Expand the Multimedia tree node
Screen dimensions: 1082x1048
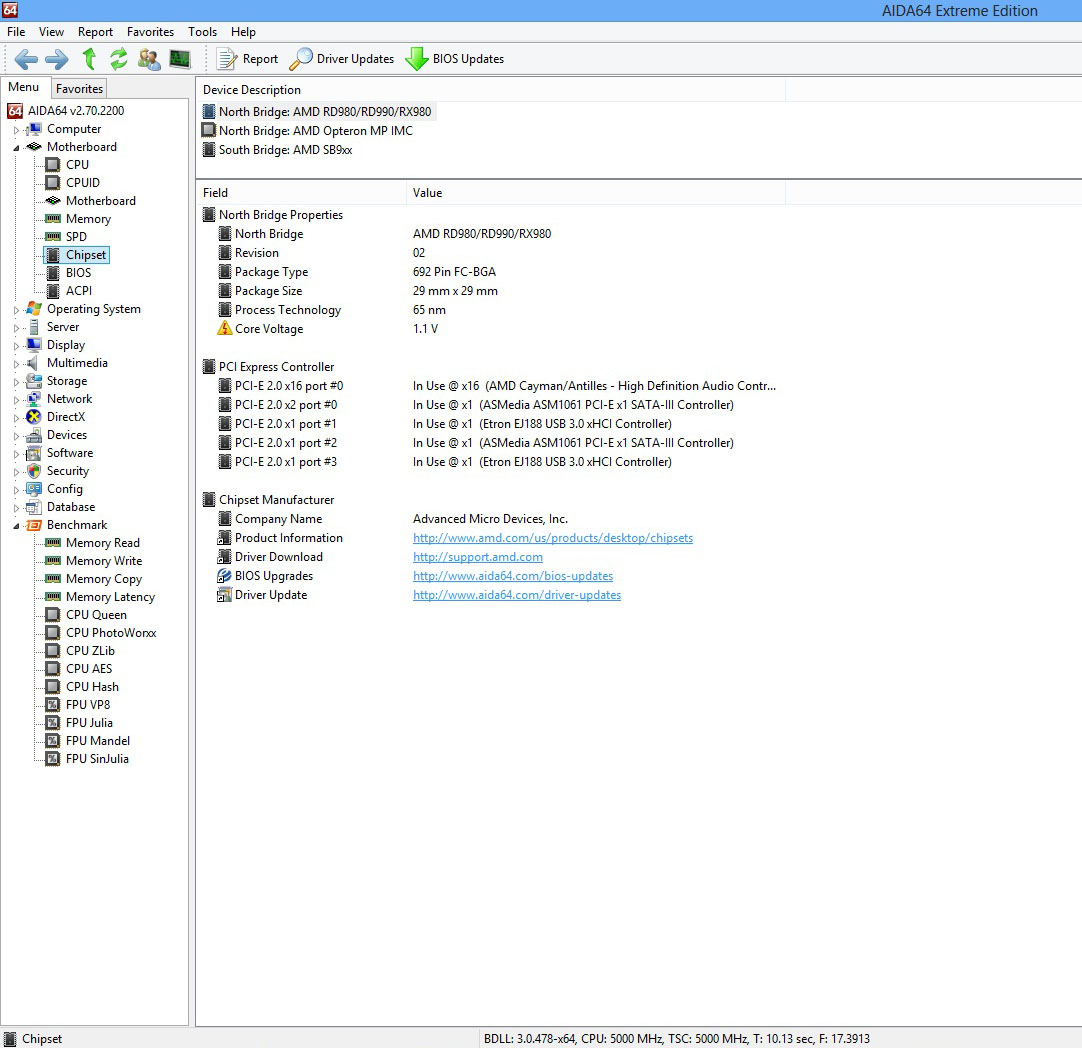[x=17, y=364]
